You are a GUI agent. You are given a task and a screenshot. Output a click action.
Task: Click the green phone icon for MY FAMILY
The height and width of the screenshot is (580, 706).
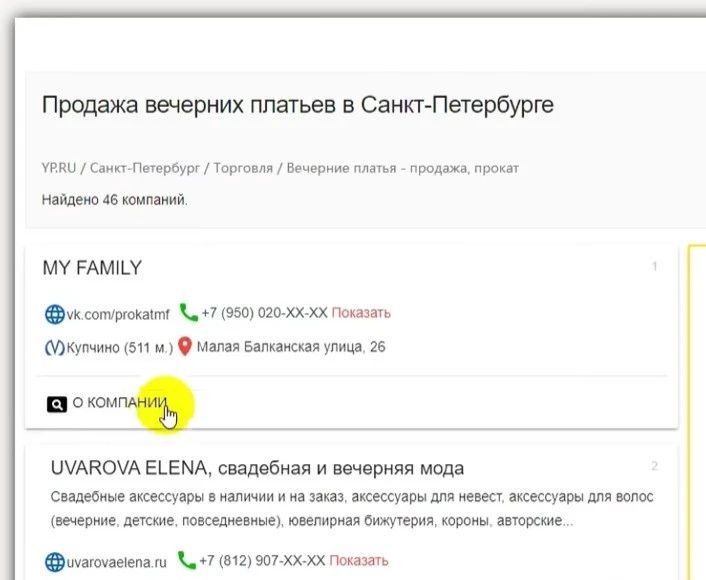coord(189,312)
